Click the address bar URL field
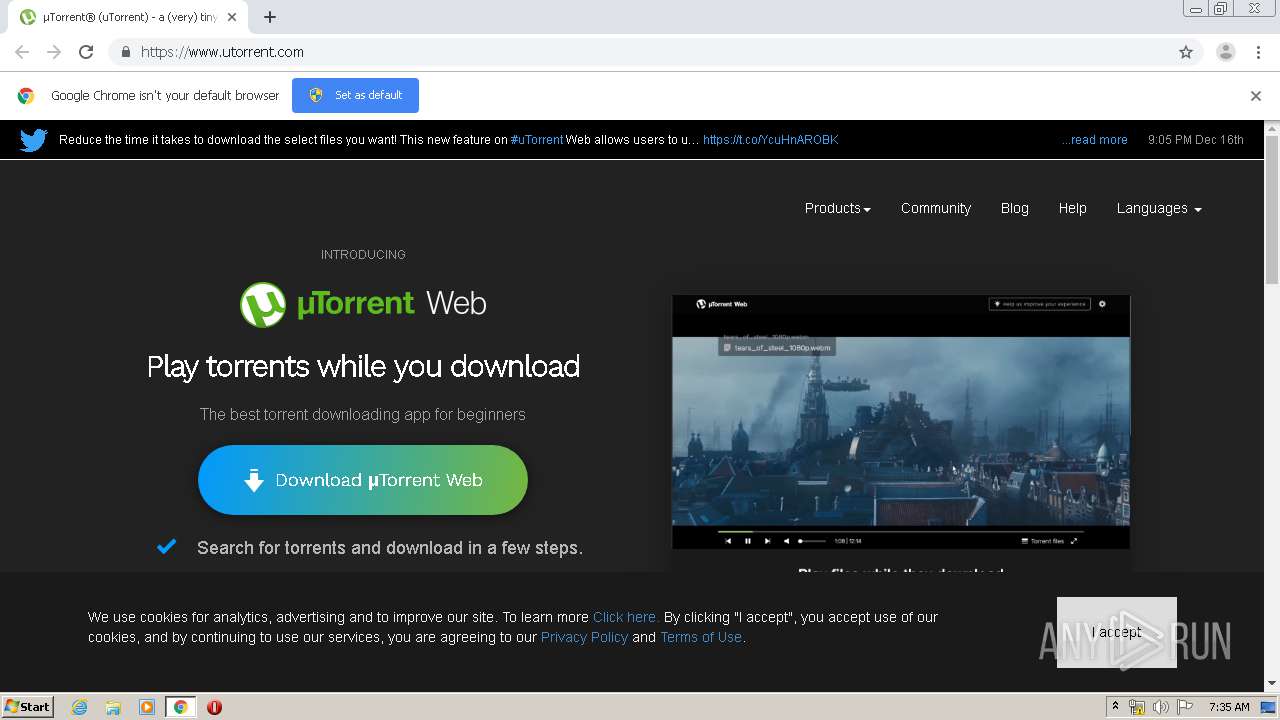1280x720 pixels. tap(640, 52)
